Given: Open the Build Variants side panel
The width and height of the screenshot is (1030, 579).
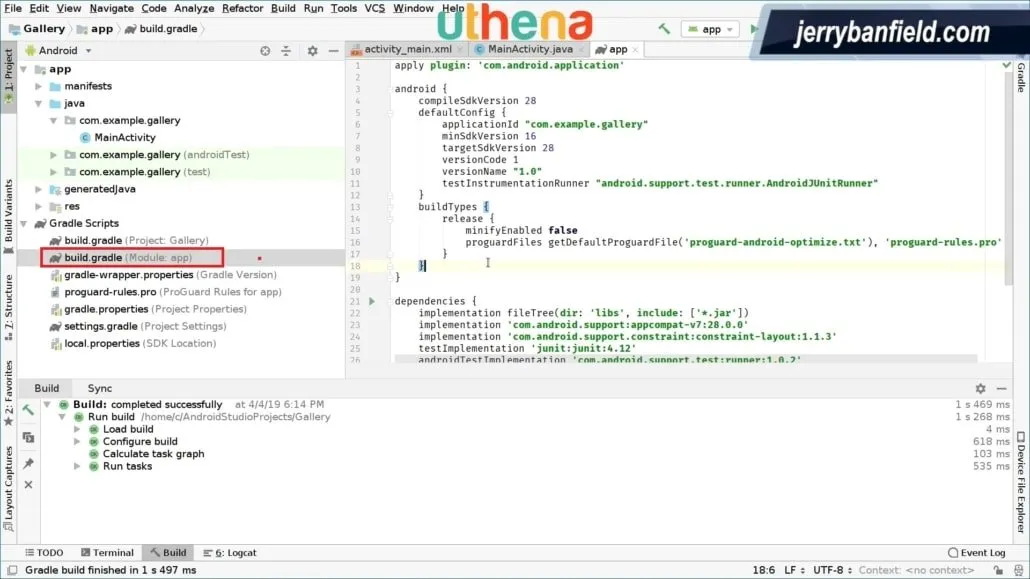Looking at the screenshot, I should [9, 216].
